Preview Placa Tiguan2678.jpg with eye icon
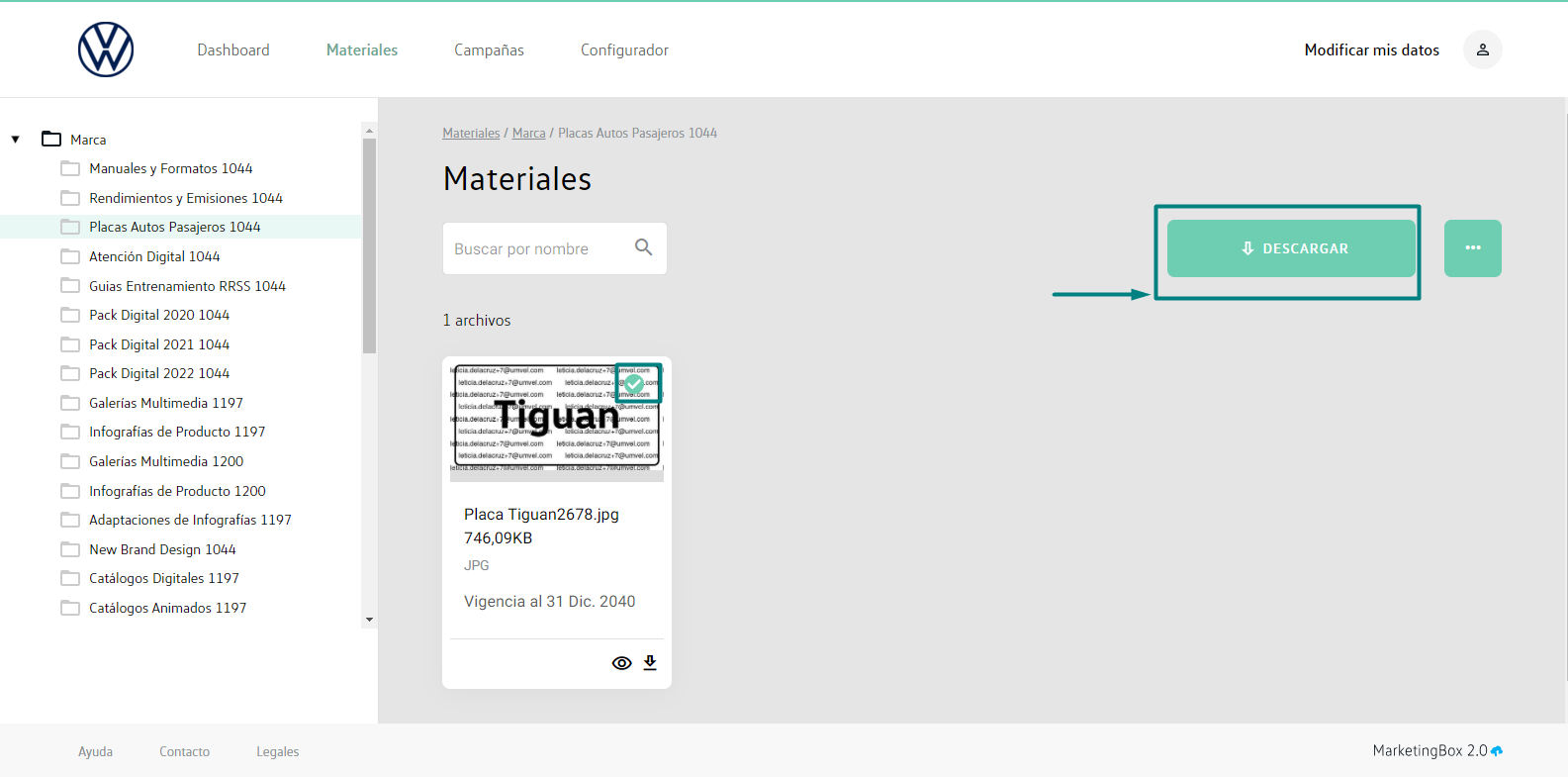The height and width of the screenshot is (777, 1568). pyautogui.click(x=621, y=663)
